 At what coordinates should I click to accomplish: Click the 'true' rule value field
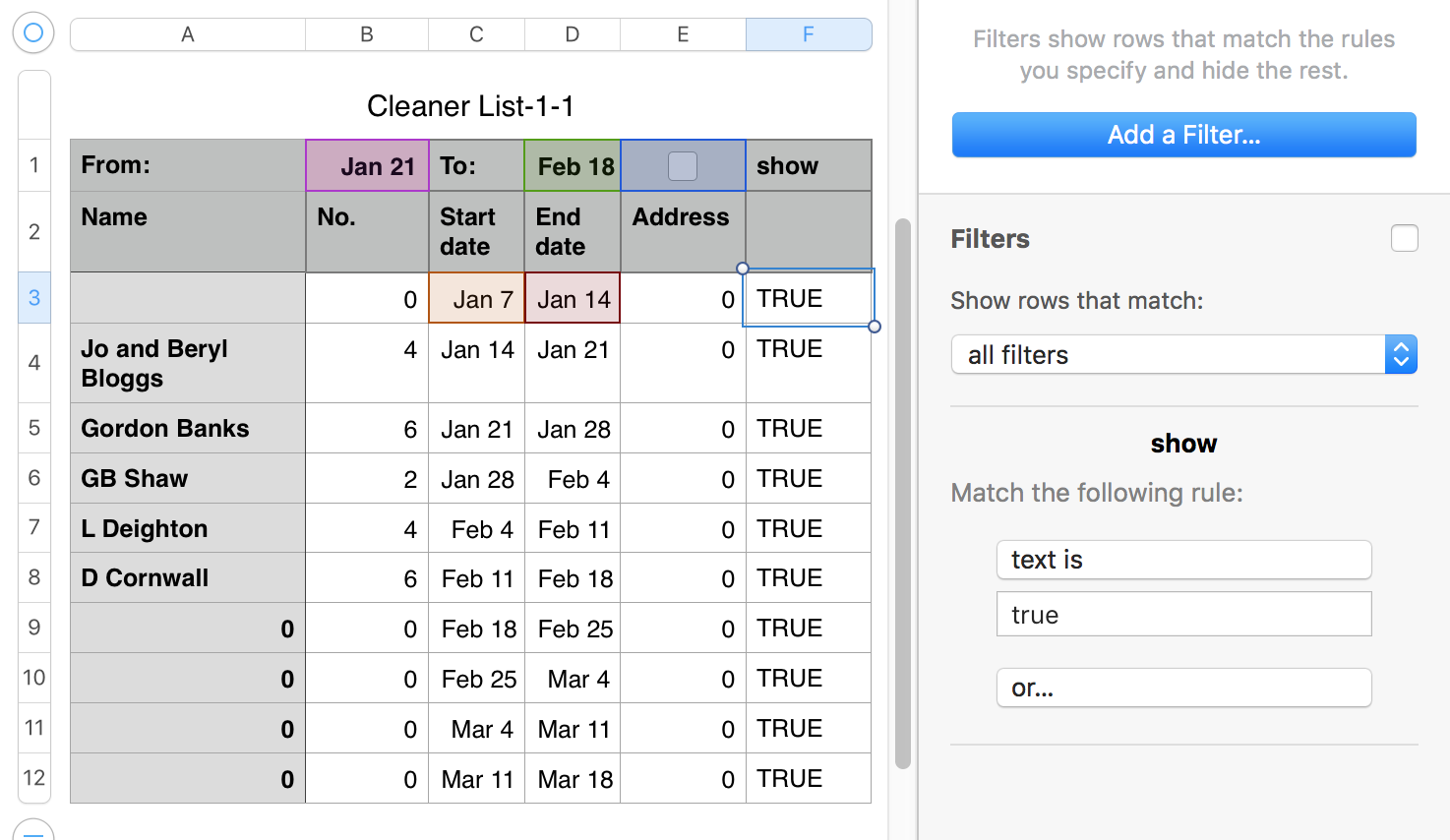tap(1183, 615)
